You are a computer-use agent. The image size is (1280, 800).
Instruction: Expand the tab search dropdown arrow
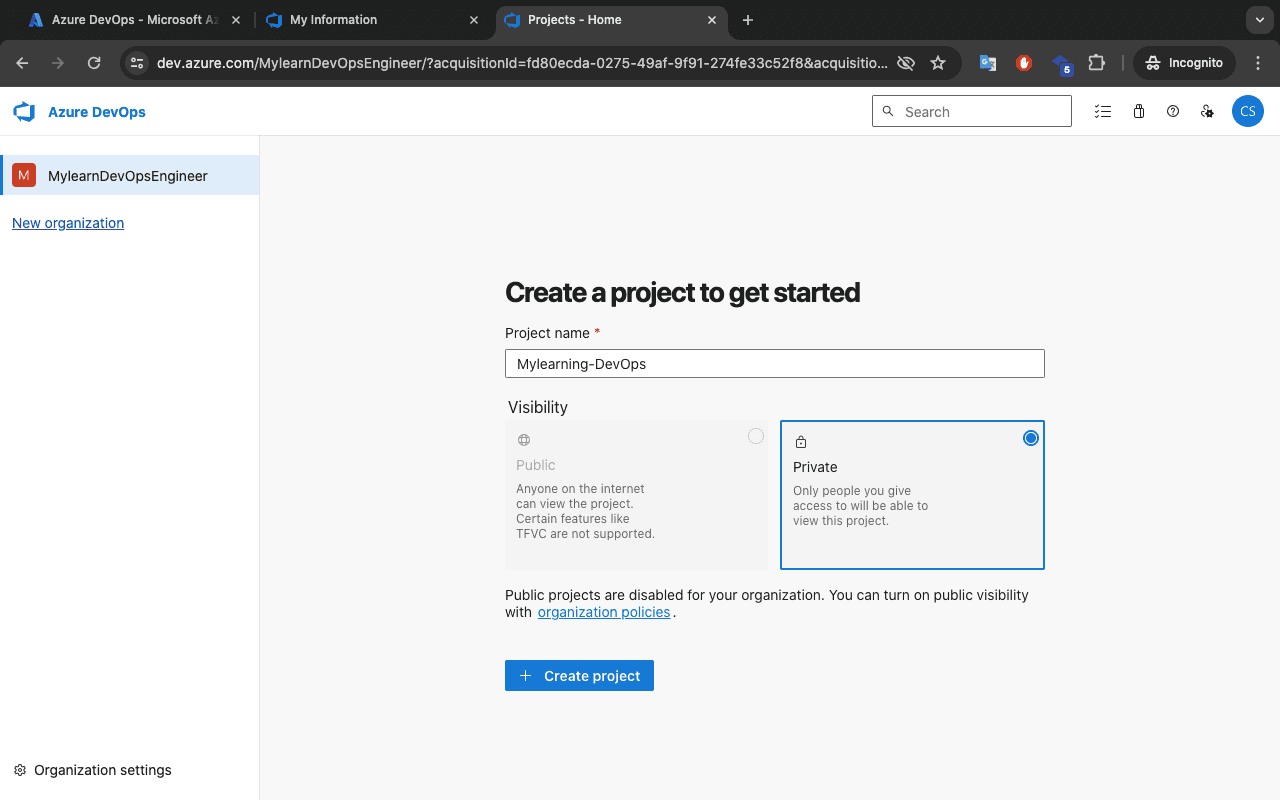(1258, 20)
